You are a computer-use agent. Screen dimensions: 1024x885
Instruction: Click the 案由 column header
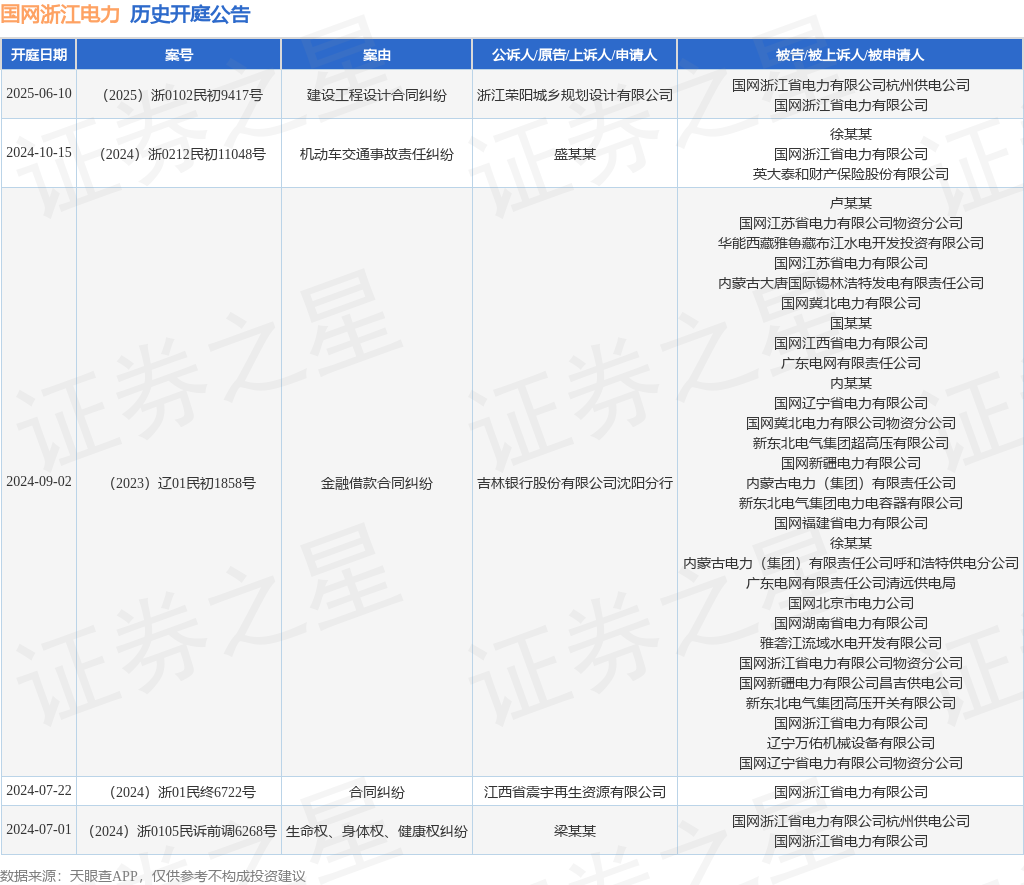tap(377, 55)
